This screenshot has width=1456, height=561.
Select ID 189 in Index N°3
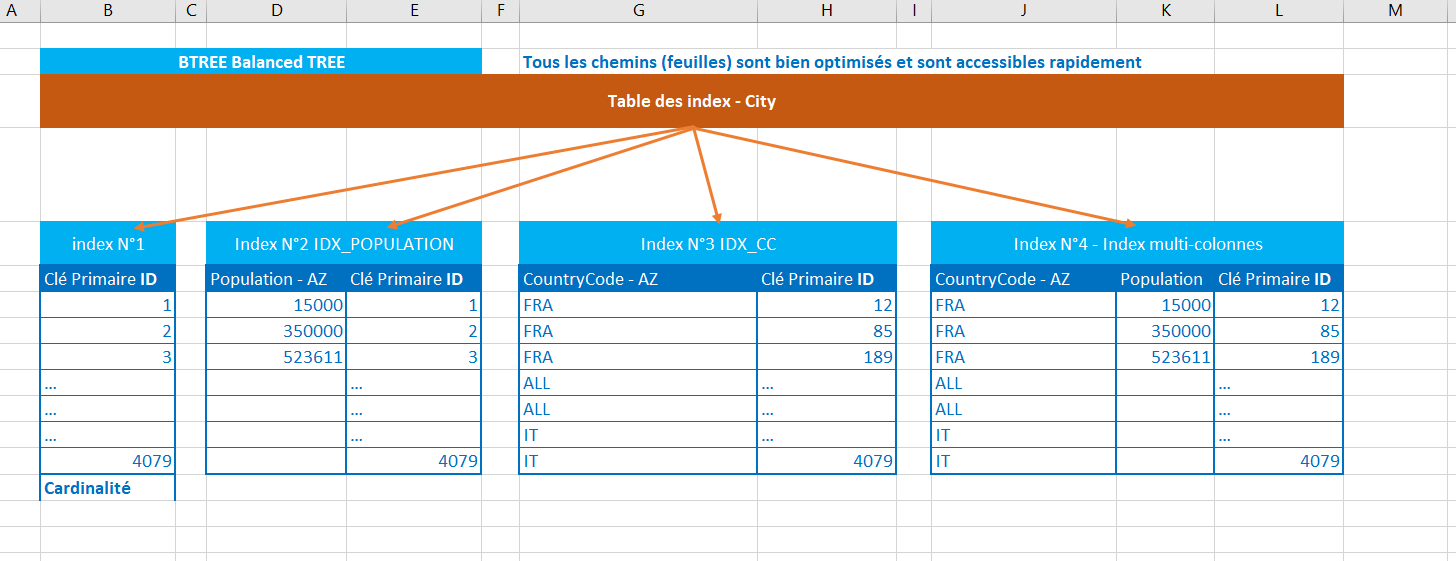coord(827,357)
